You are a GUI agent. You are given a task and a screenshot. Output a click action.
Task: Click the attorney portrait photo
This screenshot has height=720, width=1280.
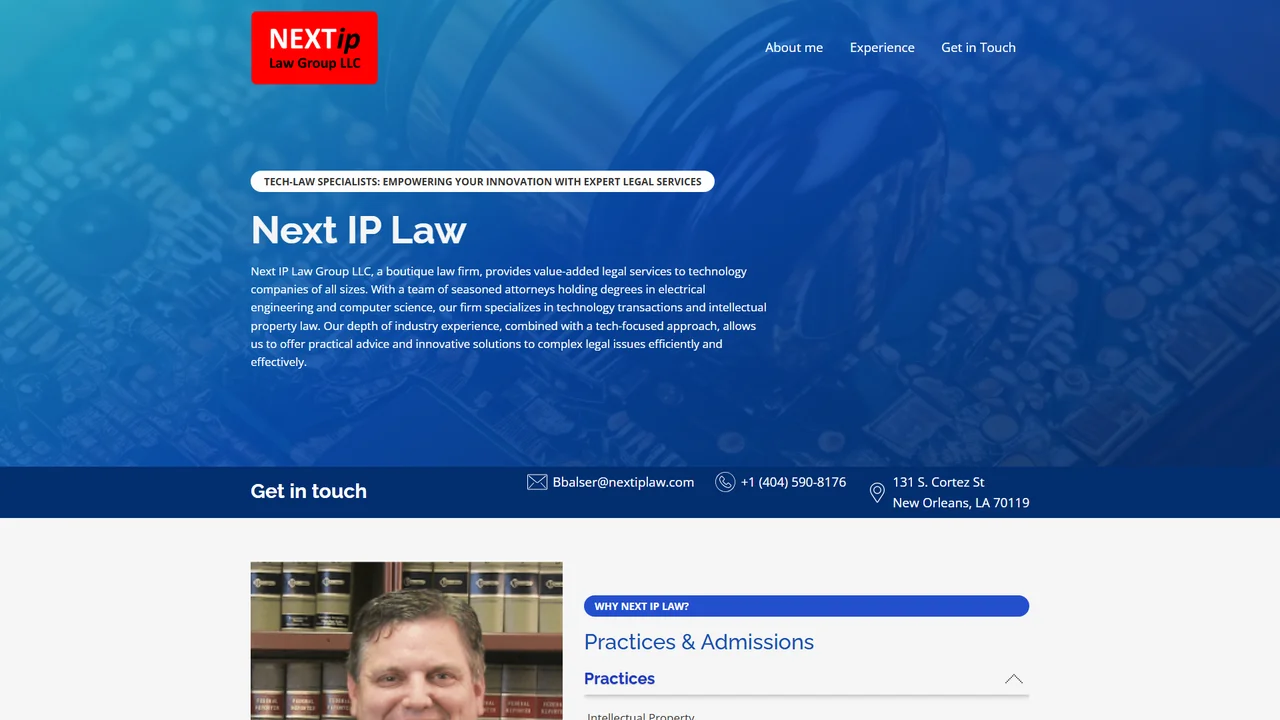406,641
